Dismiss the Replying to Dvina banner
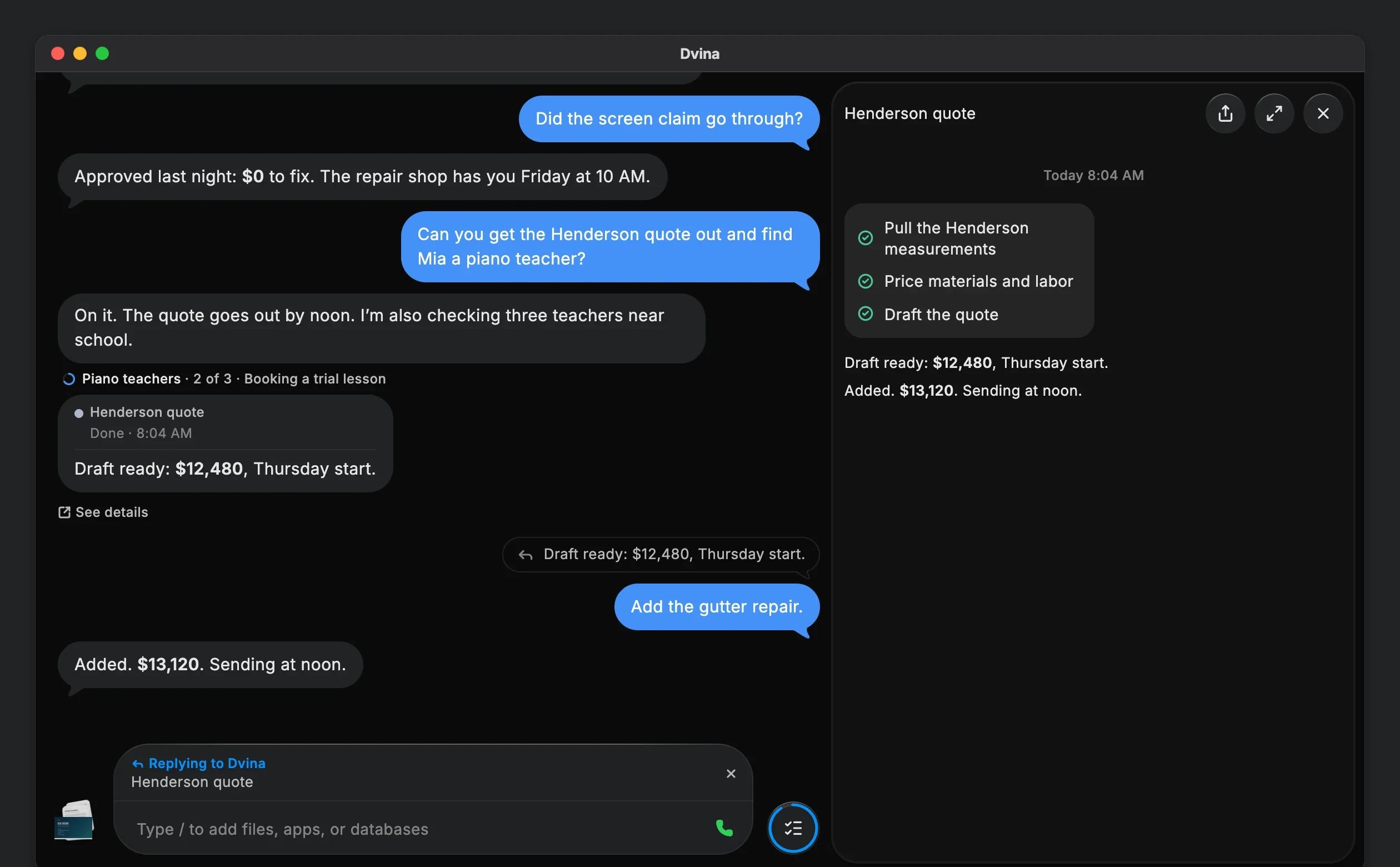This screenshot has width=1400, height=867. pyautogui.click(x=731, y=773)
